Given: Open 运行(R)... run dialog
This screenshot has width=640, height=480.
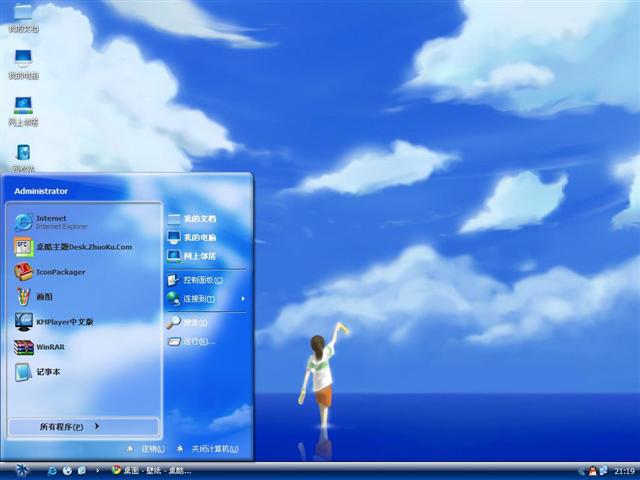Looking at the screenshot, I should coord(191,341).
